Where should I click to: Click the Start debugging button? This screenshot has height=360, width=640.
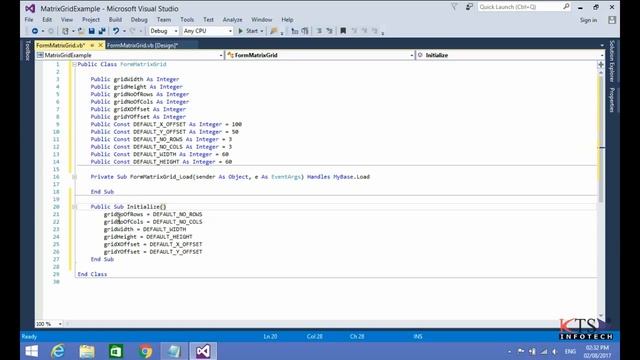pos(248,31)
